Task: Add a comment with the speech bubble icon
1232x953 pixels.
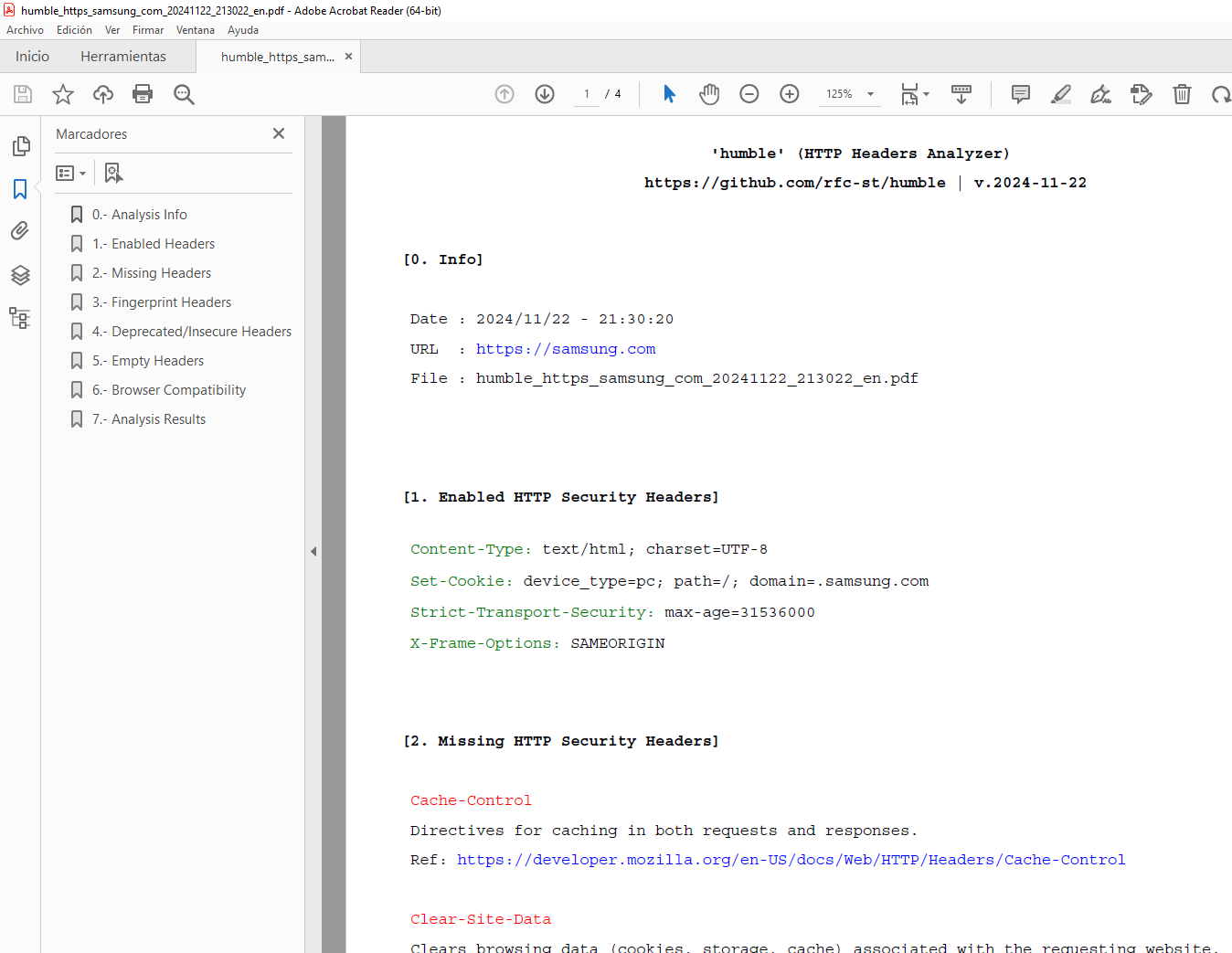Action: (1021, 94)
